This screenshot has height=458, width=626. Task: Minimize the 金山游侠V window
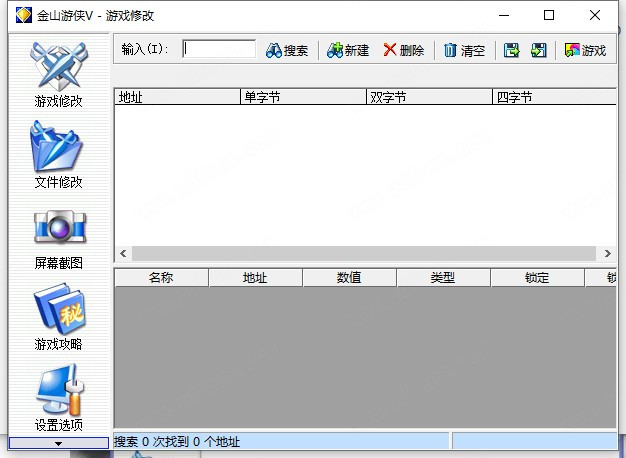tap(504, 15)
